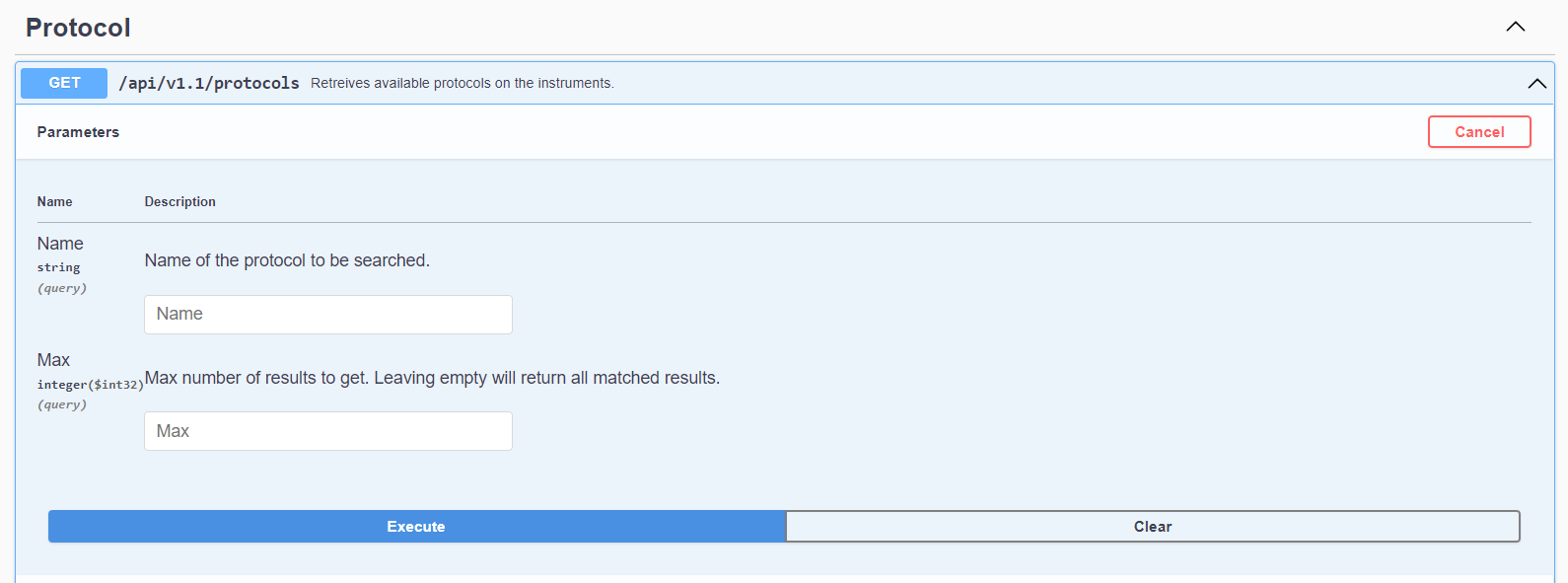
Task: Click the Protocol section heading
Action: pos(78,28)
